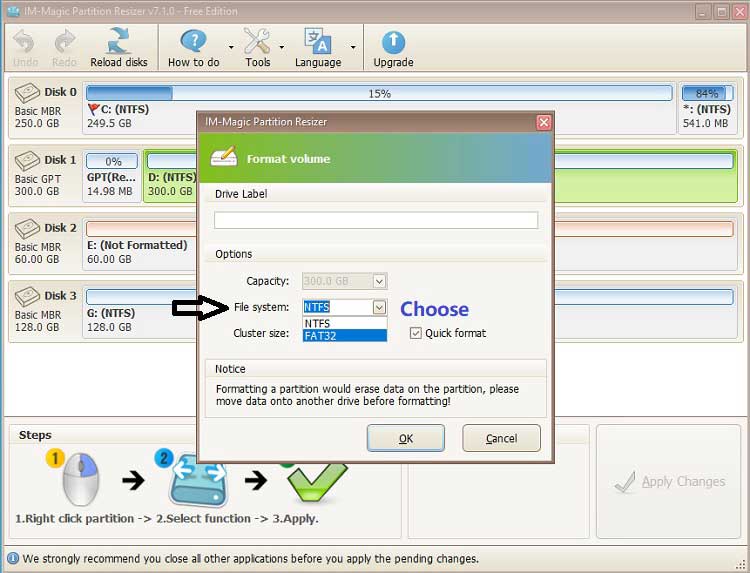The image size is (750, 573).
Task: Toggle the Quick format checkbox
Action: [x=415, y=333]
